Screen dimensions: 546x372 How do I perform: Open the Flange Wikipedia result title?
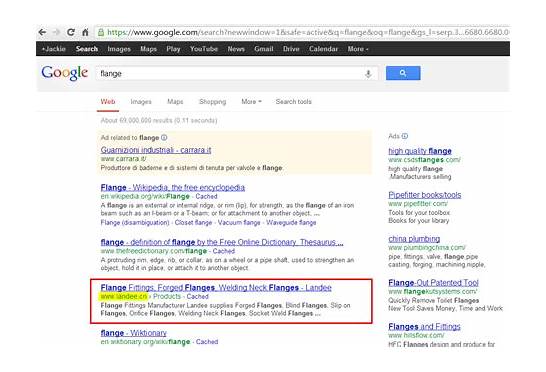173,187
